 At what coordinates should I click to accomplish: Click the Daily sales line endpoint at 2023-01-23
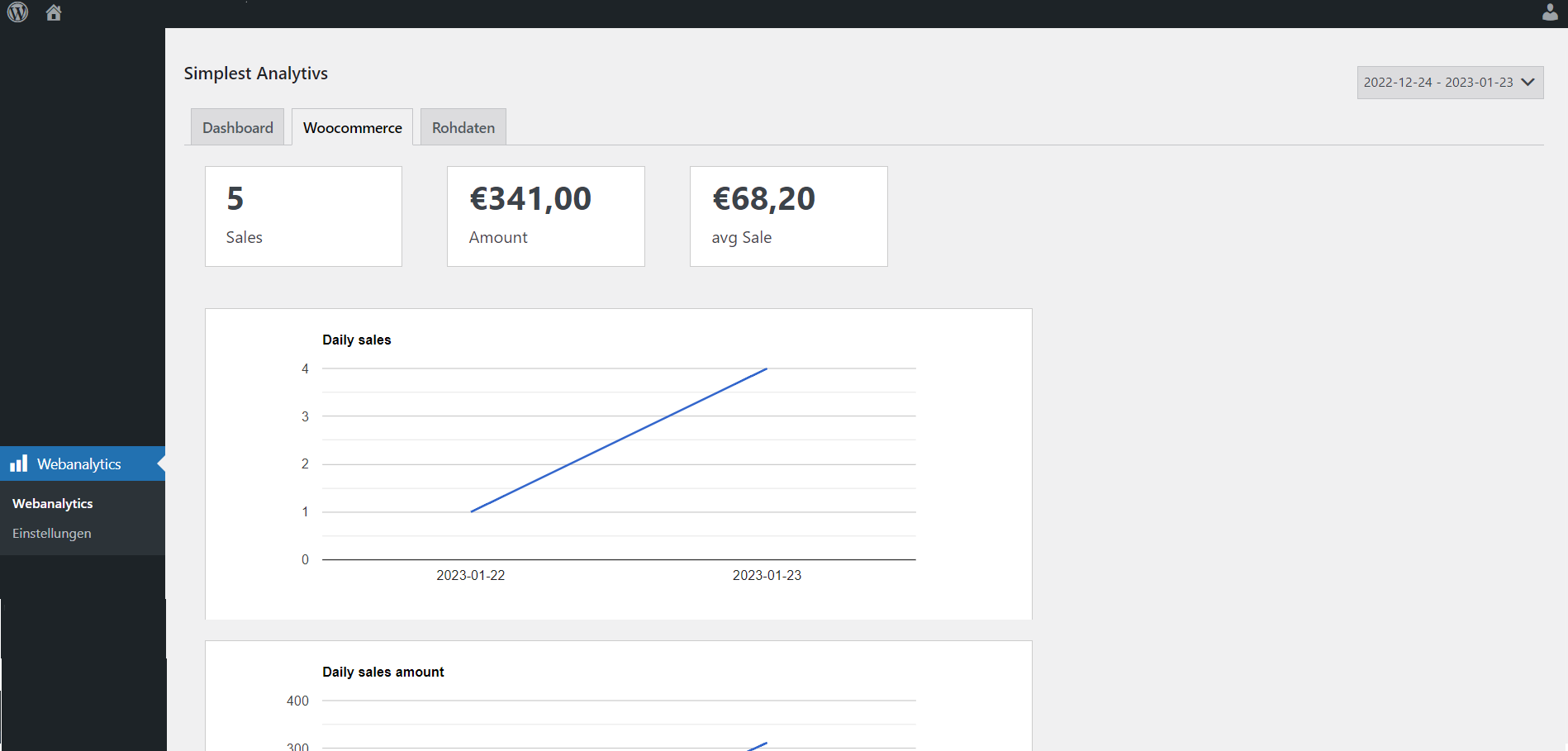767,369
